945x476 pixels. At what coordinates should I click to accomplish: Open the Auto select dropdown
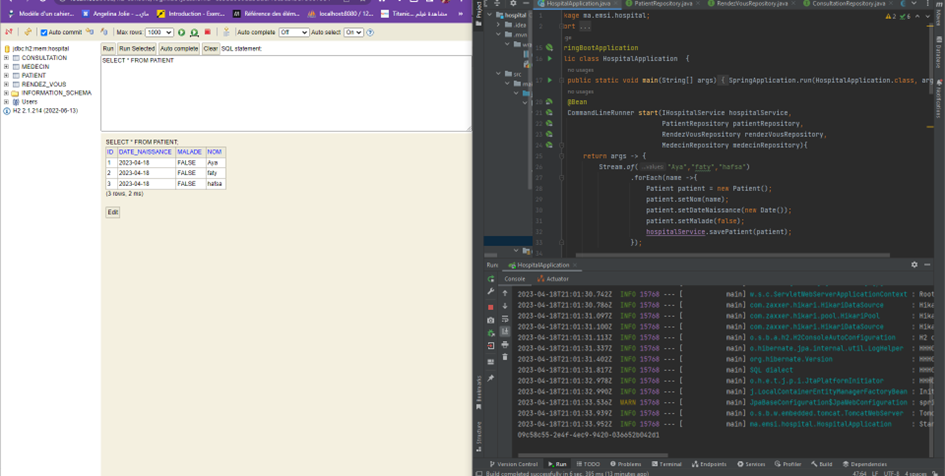tap(354, 33)
